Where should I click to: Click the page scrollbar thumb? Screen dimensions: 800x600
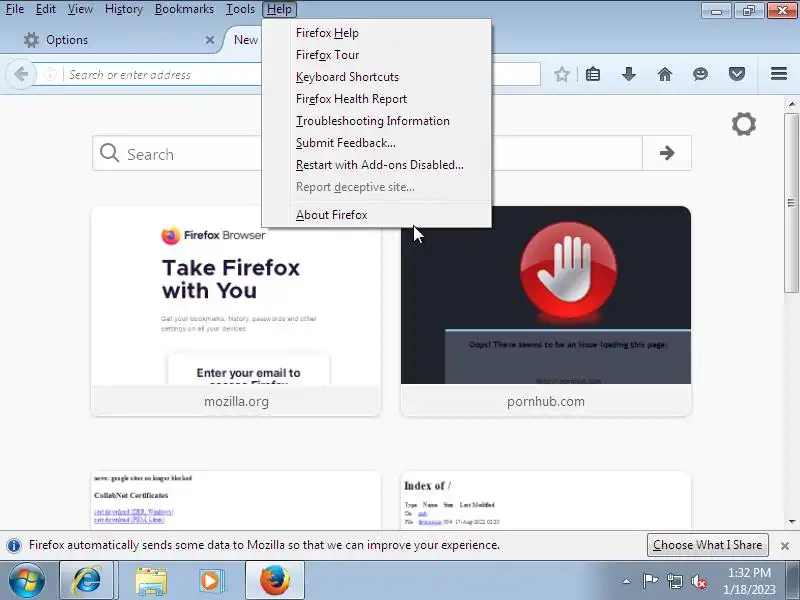click(x=791, y=203)
